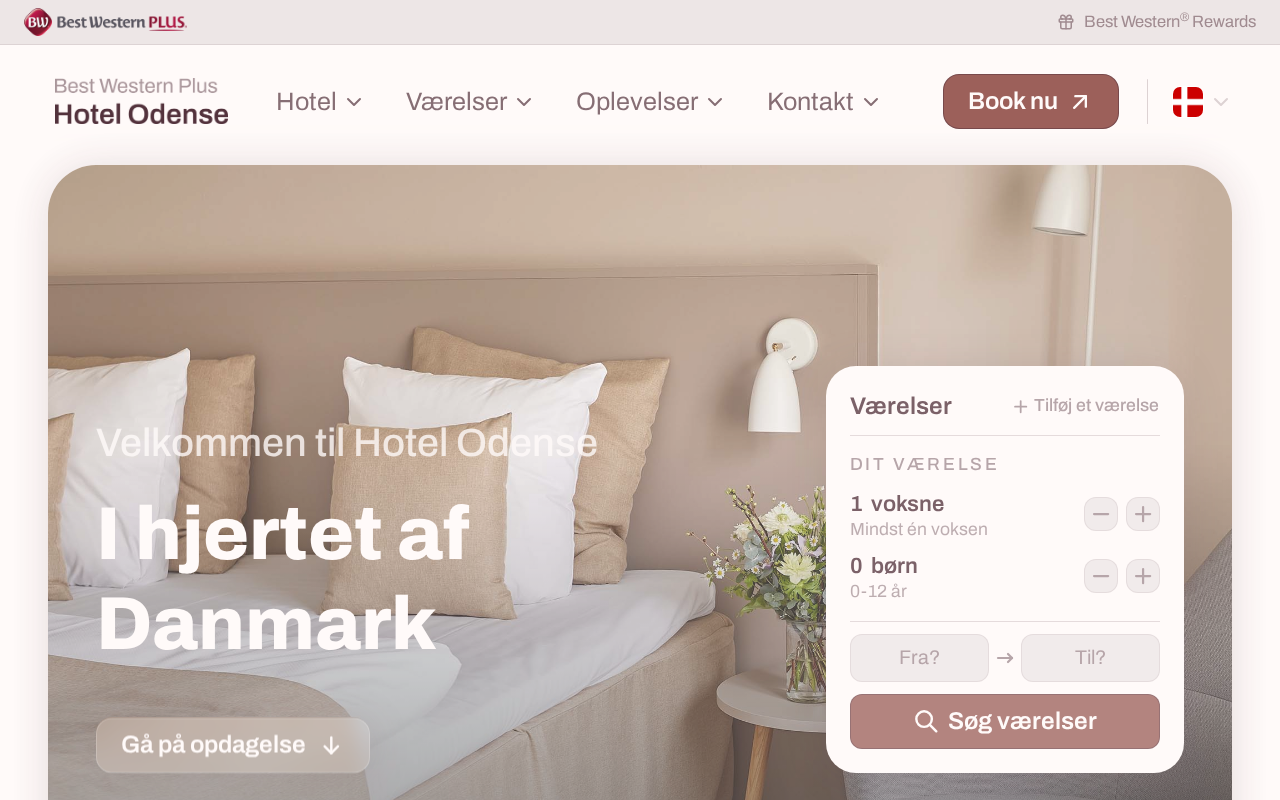Open the Kontakt menu
The image size is (1280, 800).
[x=823, y=102]
